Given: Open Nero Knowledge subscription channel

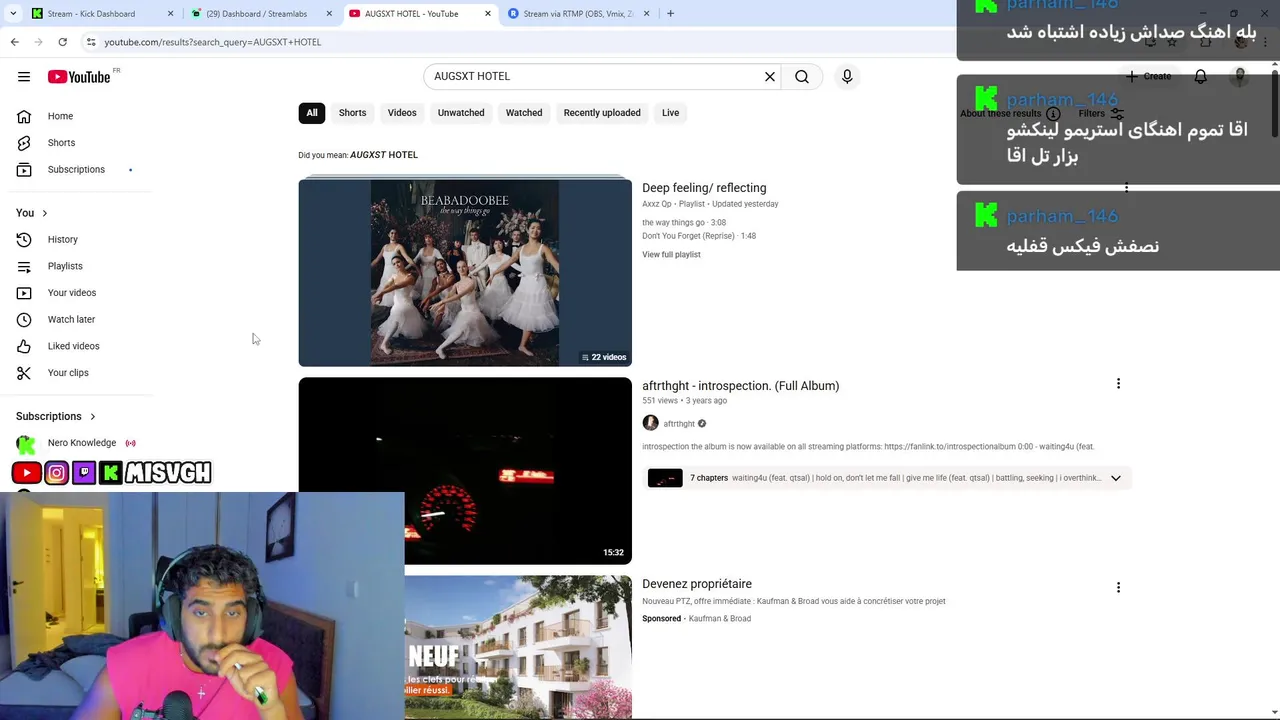Looking at the screenshot, I should [x=81, y=443].
